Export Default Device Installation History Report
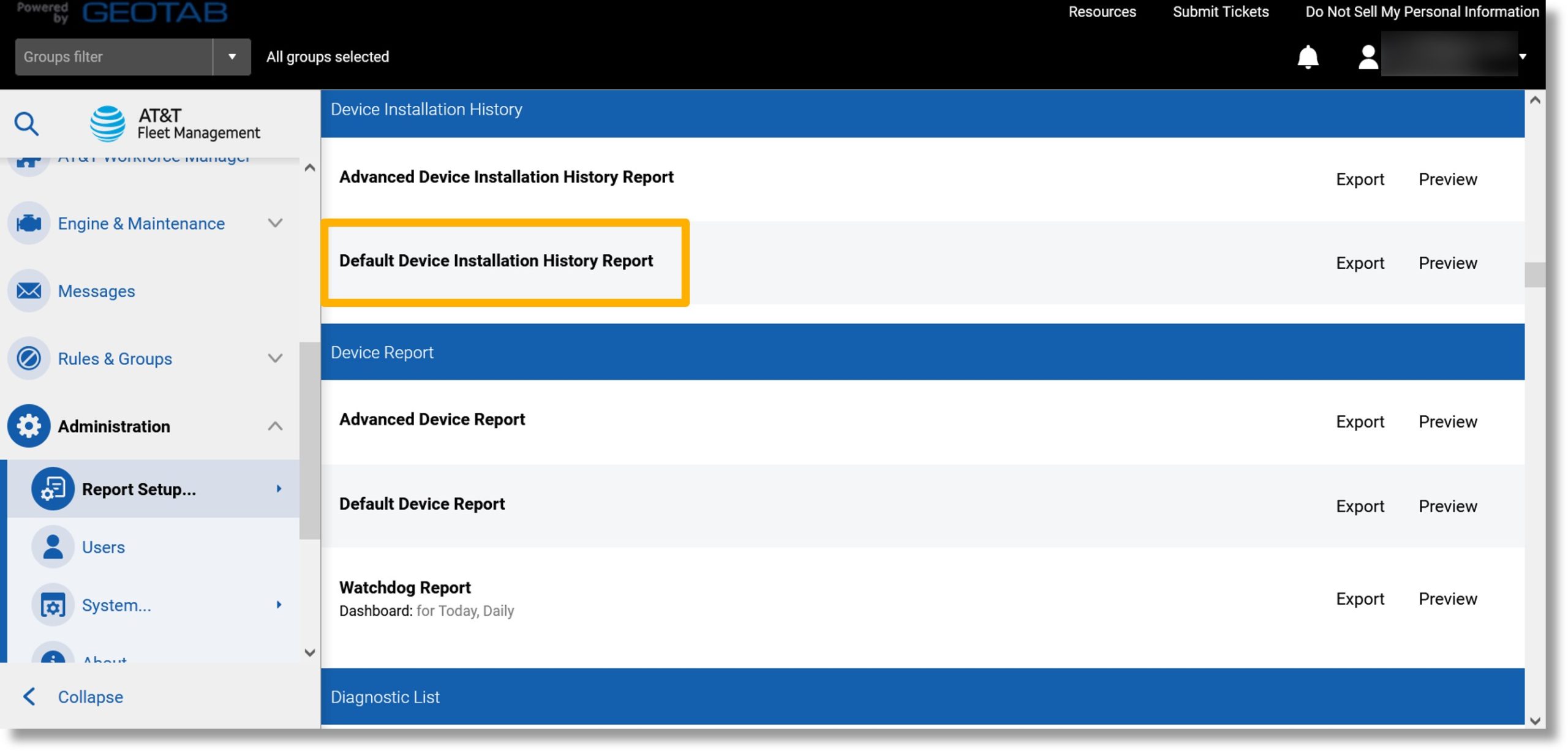The height and width of the screenshot is (751, 1568). 1360,263
